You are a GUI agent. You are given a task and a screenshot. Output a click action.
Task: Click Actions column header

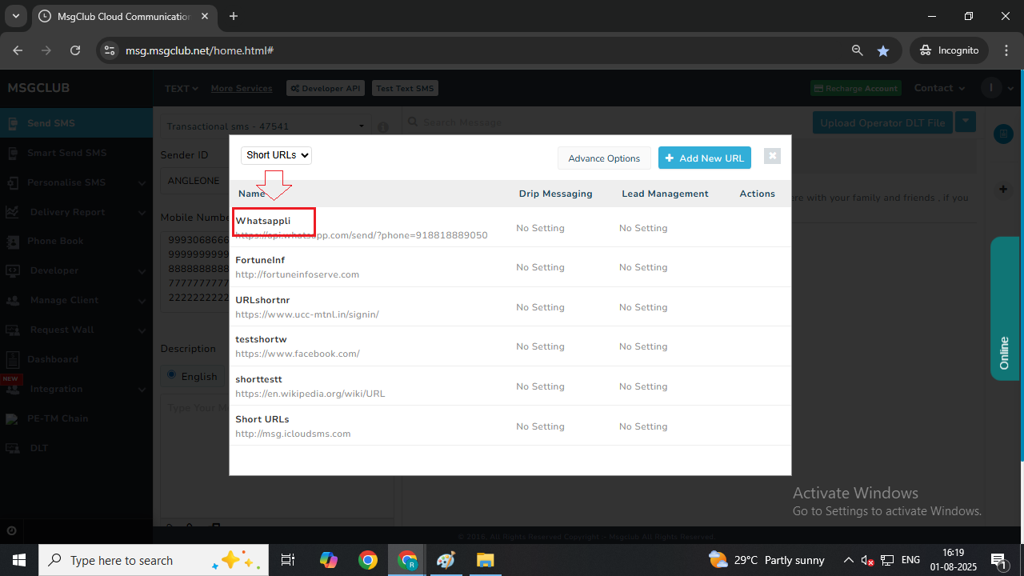pyautogui.click(x=757, y=194)
